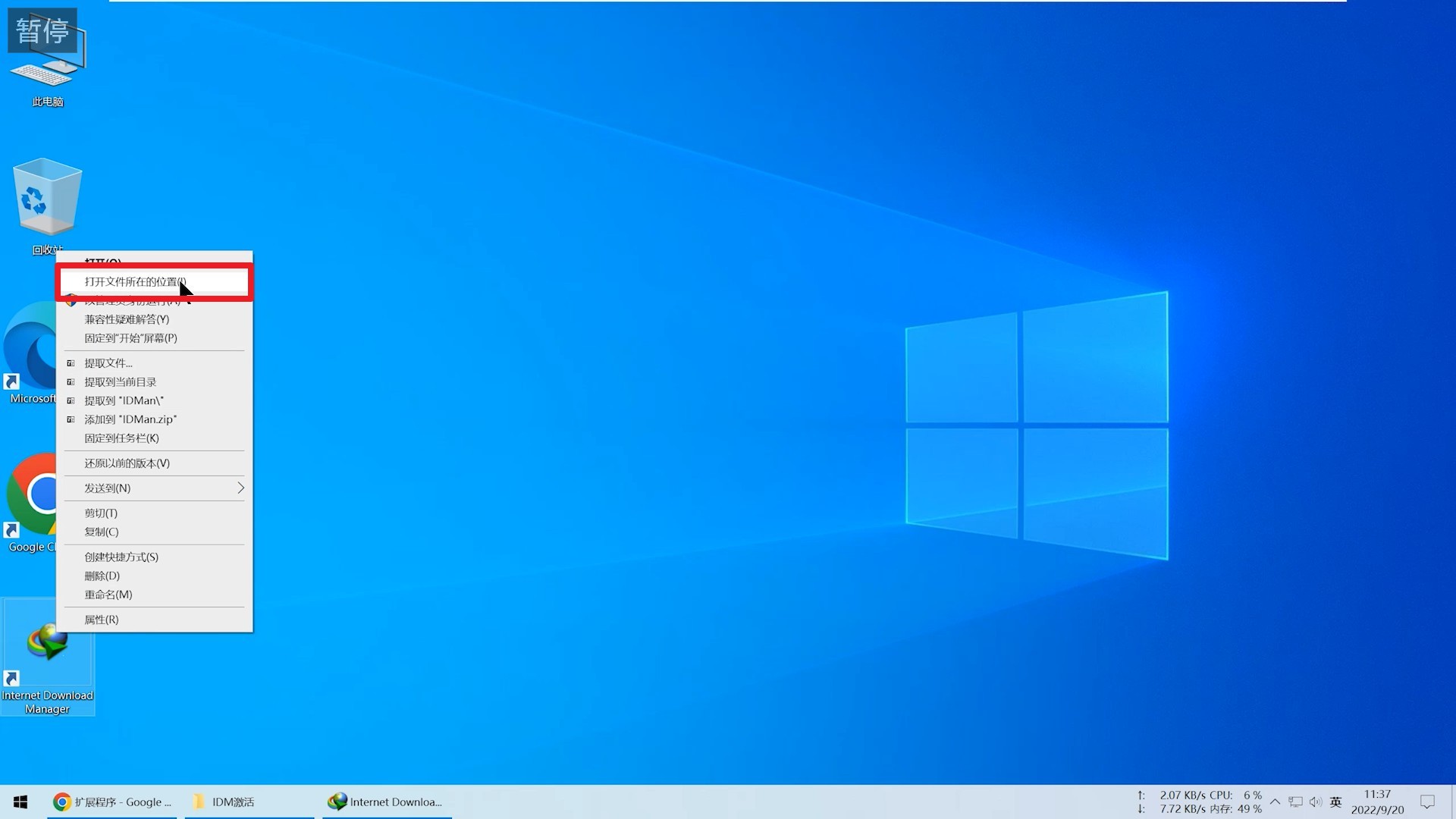The height and width of the screenshot is (819, 1456).
Task: Click the Windows Start button
Action: (x=20, y=802)
